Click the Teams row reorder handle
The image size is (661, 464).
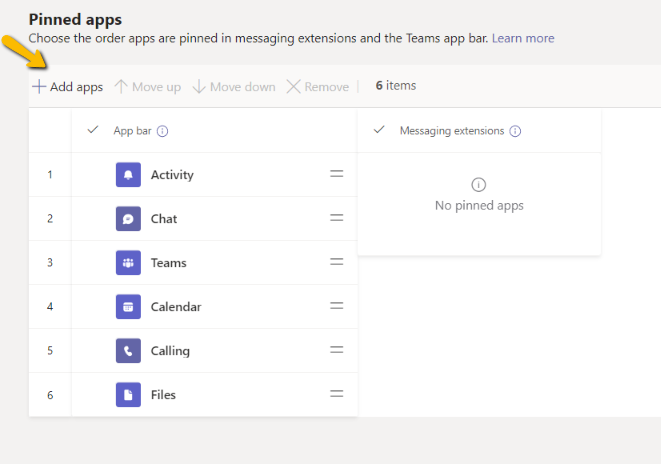336,262
